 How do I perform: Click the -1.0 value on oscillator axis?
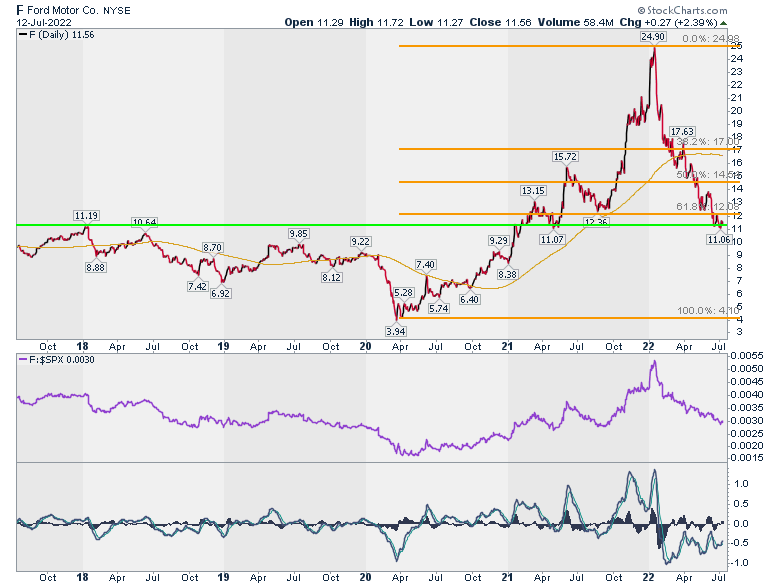coord(739,563)
